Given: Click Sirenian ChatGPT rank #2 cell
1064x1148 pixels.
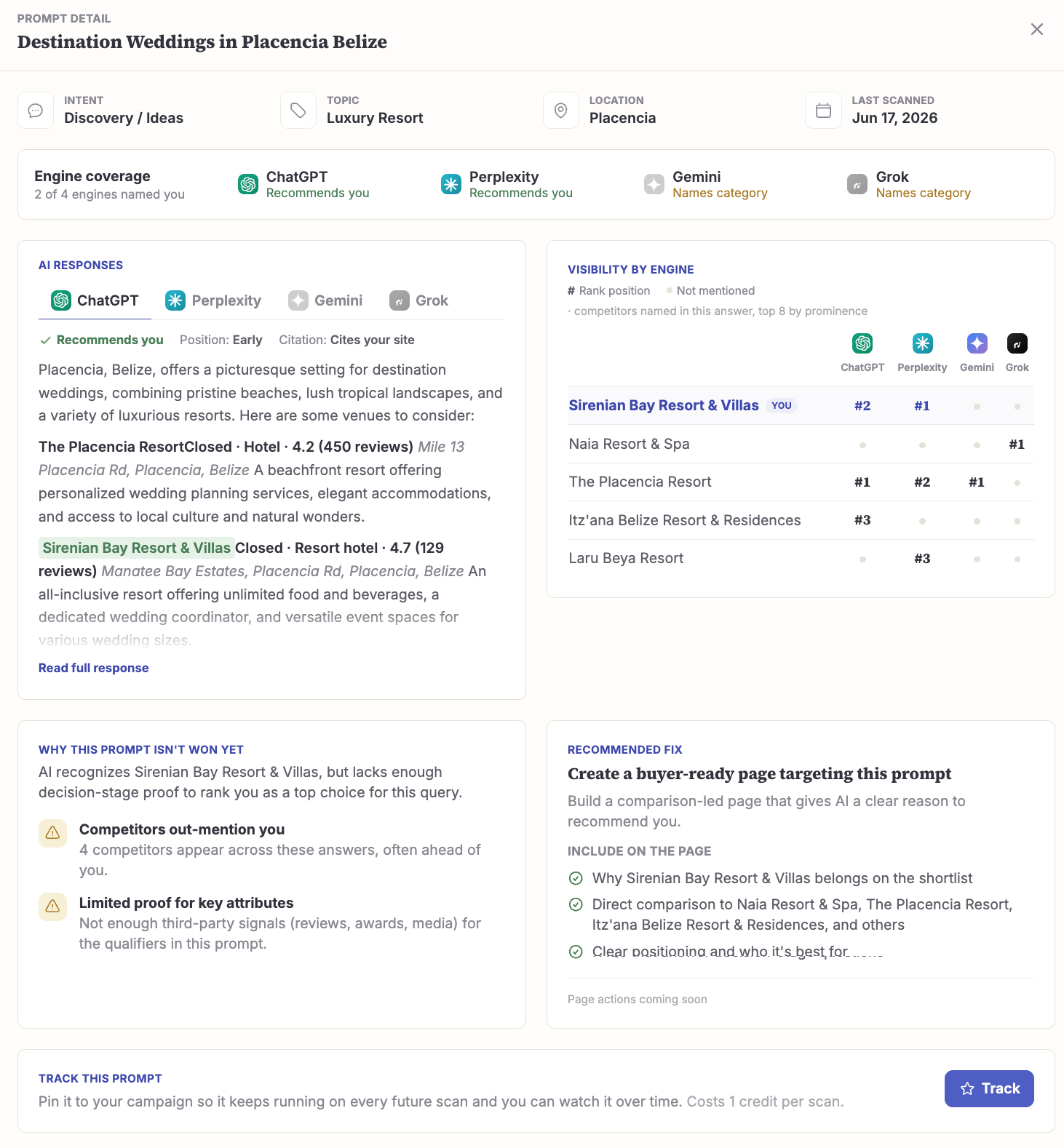Looking at the screenshot, I should click(x=862, y=406).
